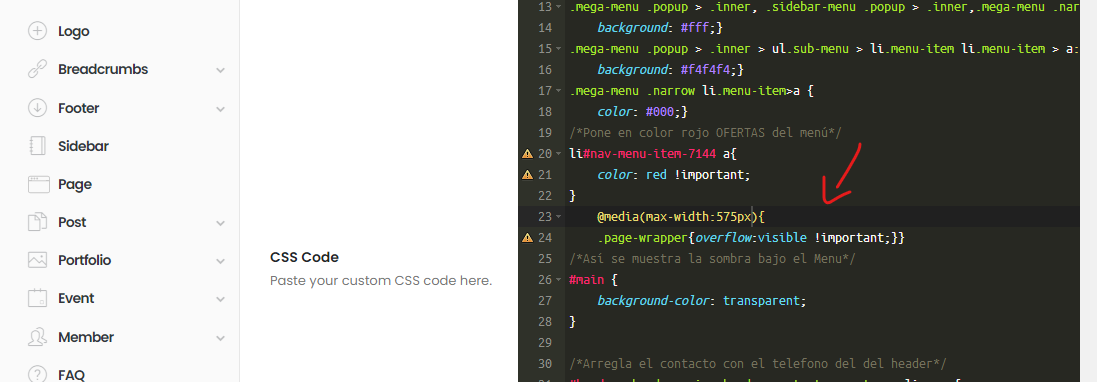The width and height of the screenshot is (1100, 382).
Task: Click the 'background: #f4f4f4;' code line
Action: click(x=671, y=69)
